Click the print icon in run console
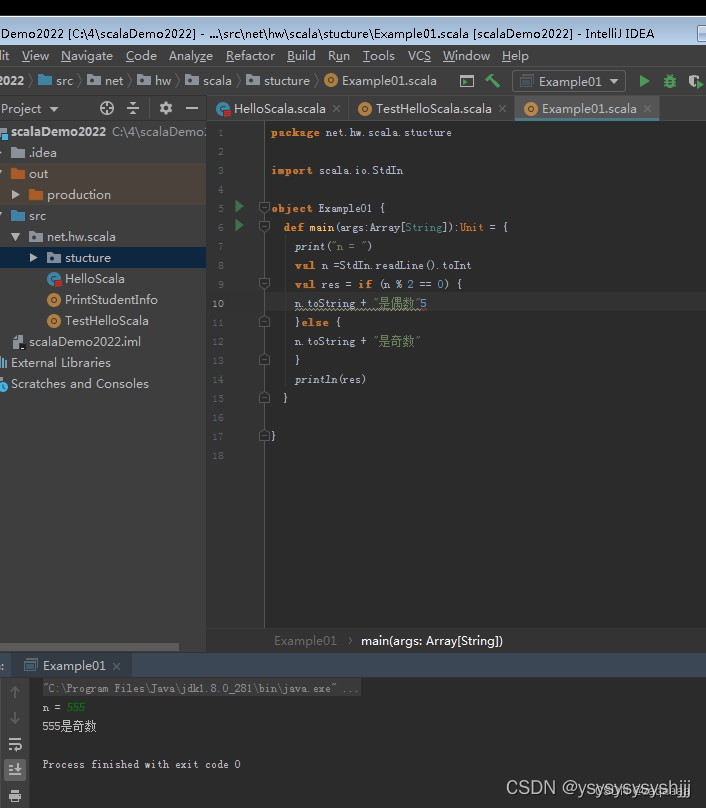Image resolution: width=706 pixels, height=808 pixels. click(x=15, y=796)
